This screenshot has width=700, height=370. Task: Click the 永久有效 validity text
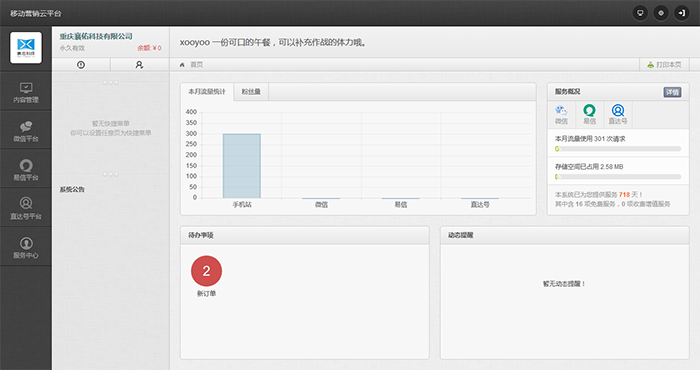tap(72, 48)
